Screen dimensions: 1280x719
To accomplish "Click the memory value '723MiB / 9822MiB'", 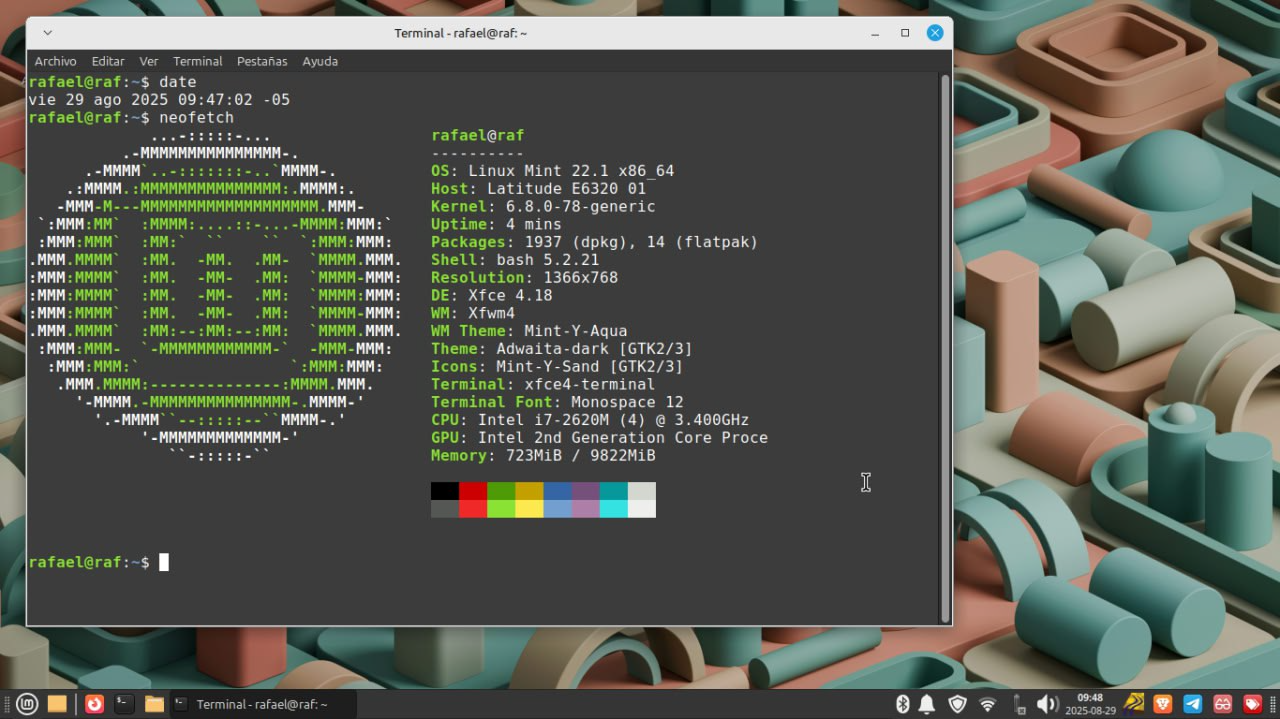I will 580,455.
